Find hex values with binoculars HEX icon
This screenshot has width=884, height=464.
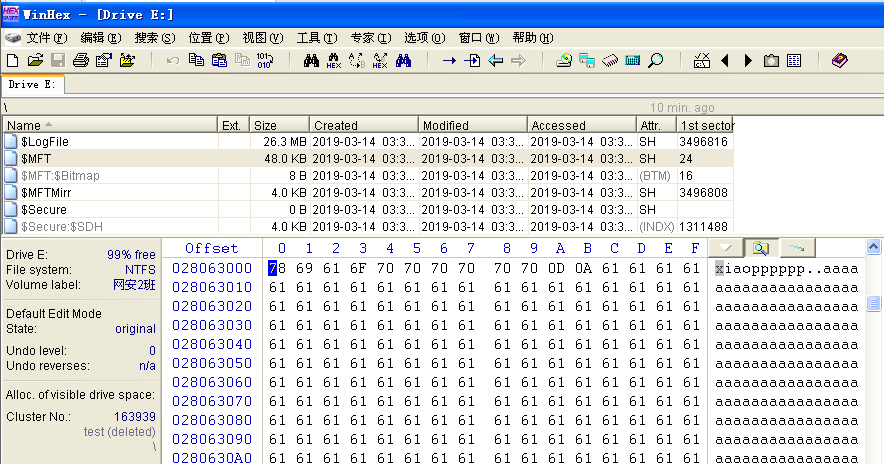[334, 60]
